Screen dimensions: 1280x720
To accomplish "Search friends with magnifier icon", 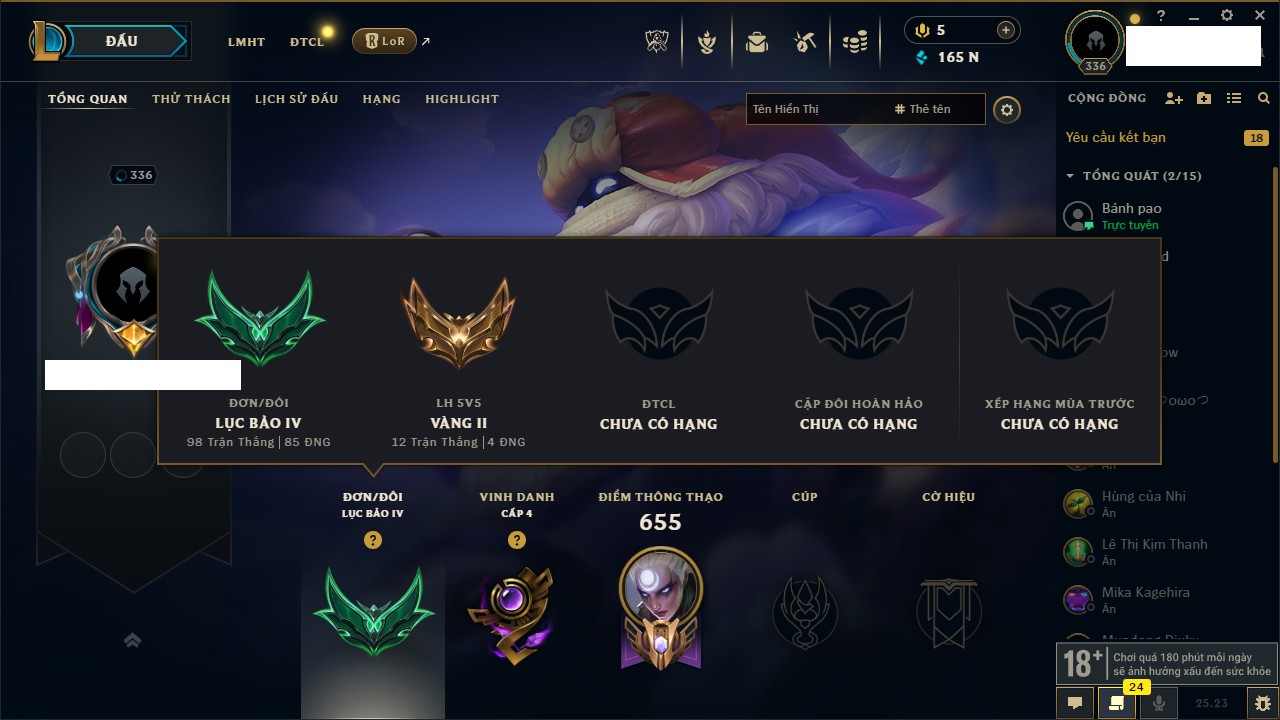I will tap(1264, 98).
